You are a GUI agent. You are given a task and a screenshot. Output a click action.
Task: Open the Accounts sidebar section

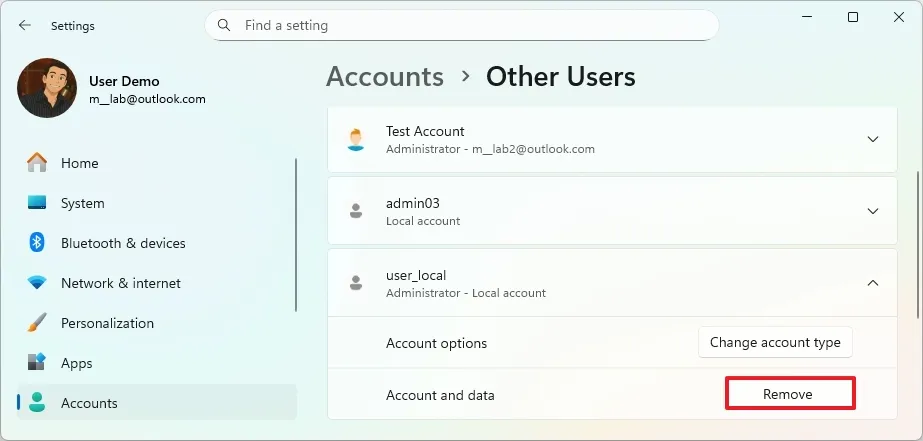pos(89,403)
